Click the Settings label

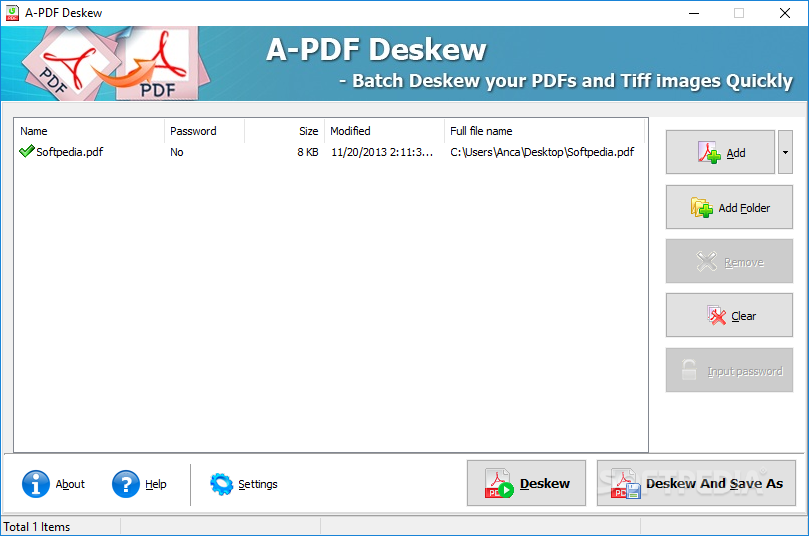coord(258,484)
